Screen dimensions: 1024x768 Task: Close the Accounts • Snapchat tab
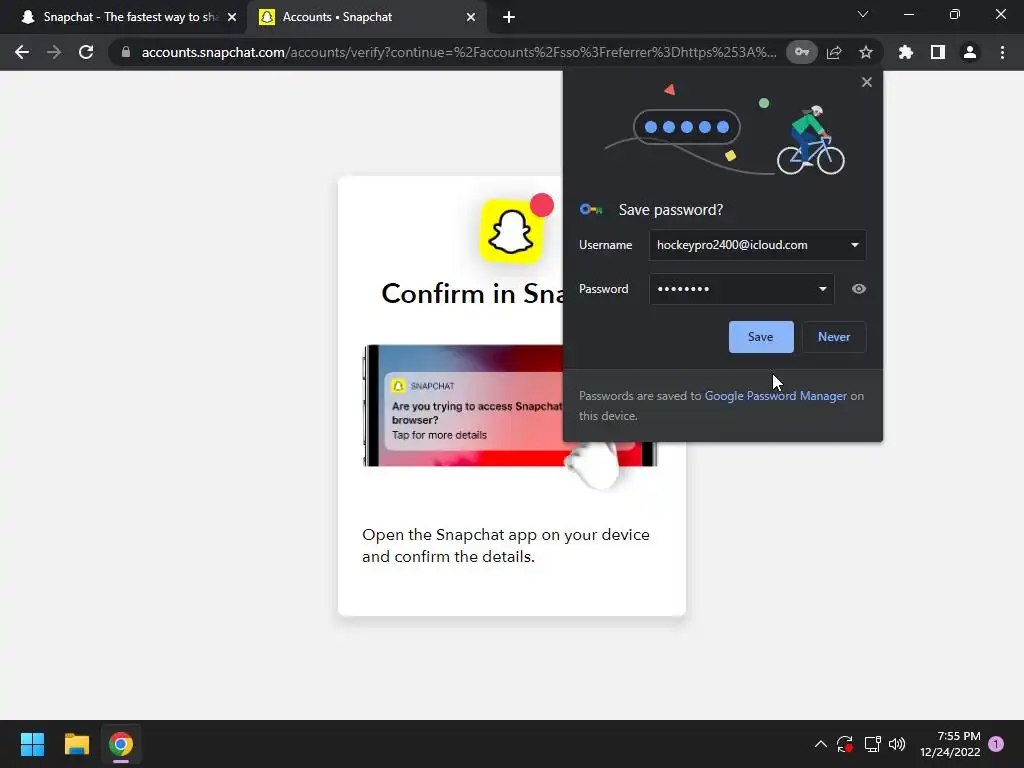click(471, 18)
